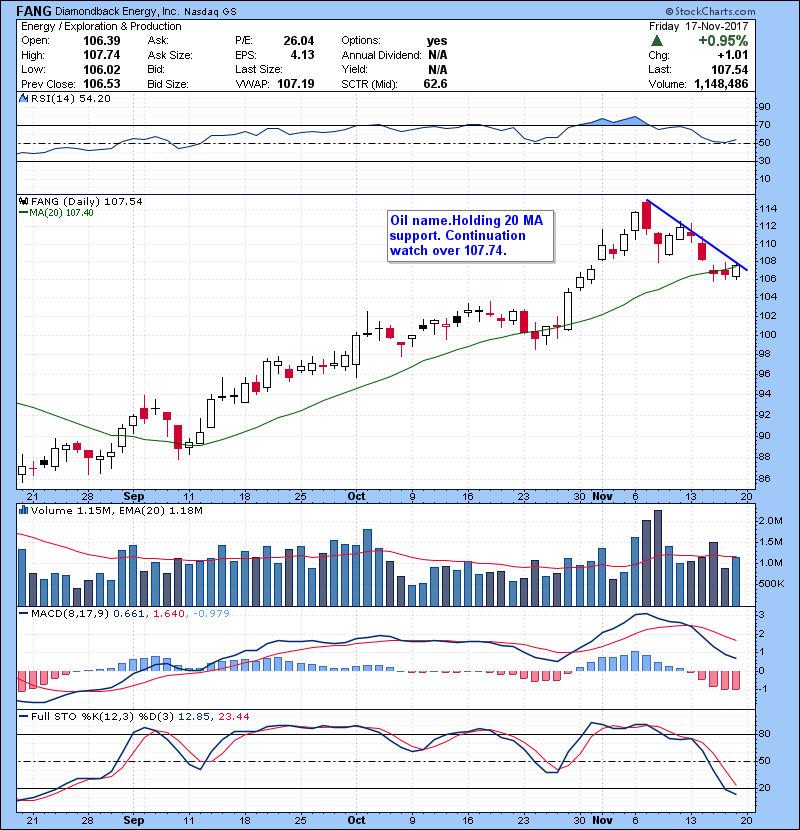The width and height of the screenshot is (800, 830).
Task: Click the 'Ask Size:' label
Action: point(170,55)
